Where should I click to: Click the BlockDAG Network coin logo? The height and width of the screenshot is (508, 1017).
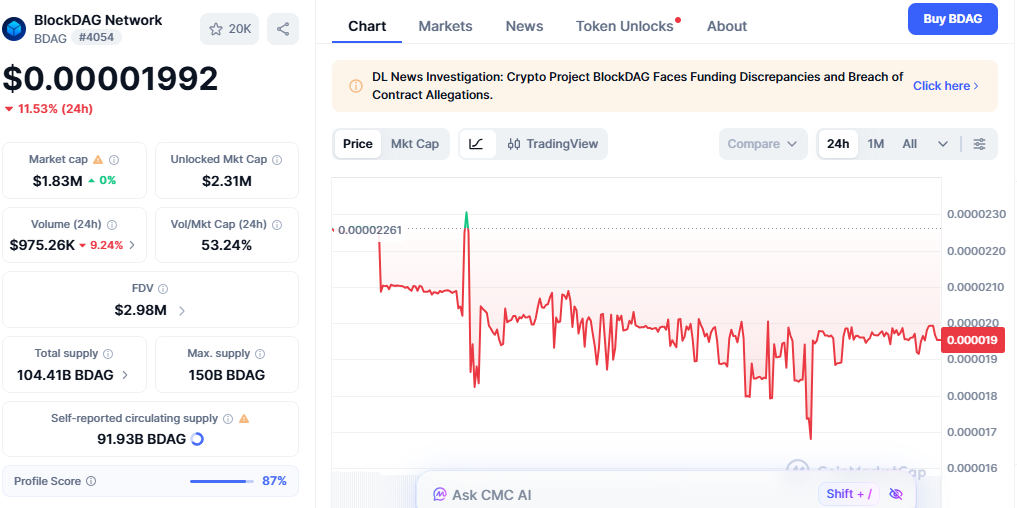click(14, 29)
